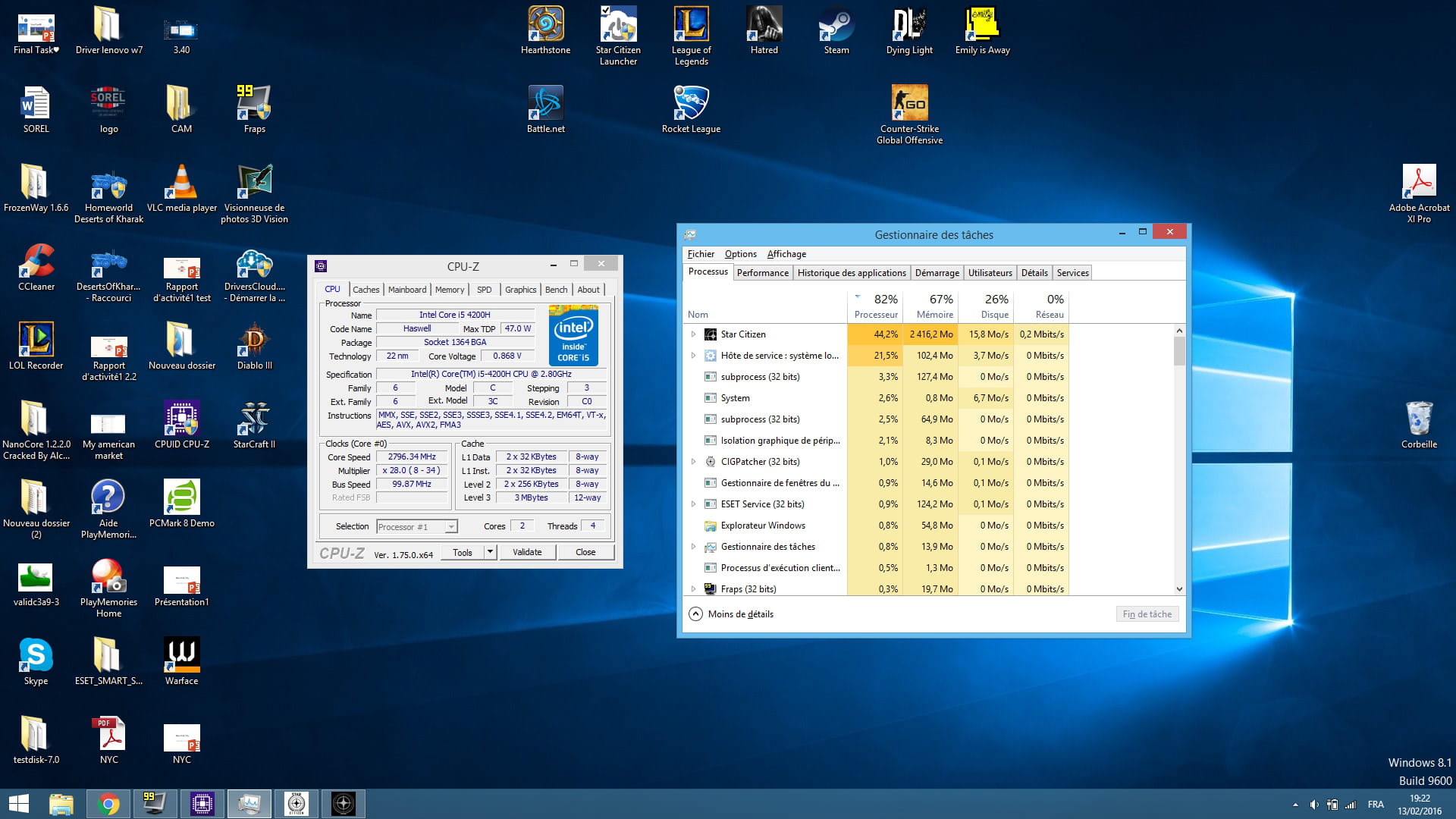Open the VLC media player icon

click(182, 184)
